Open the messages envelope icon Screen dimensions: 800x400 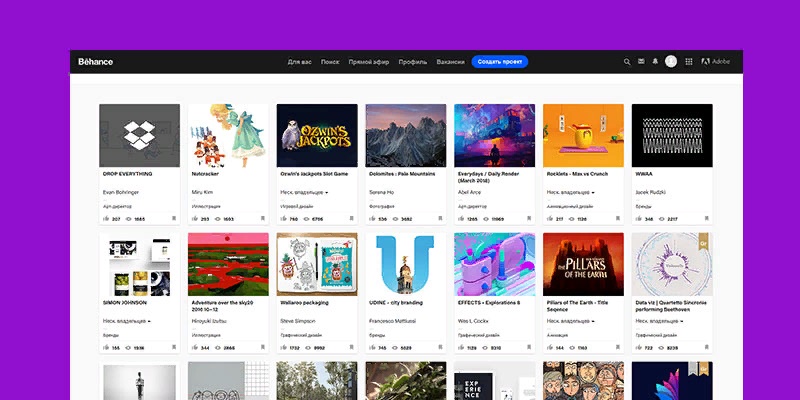pos(641,61)
